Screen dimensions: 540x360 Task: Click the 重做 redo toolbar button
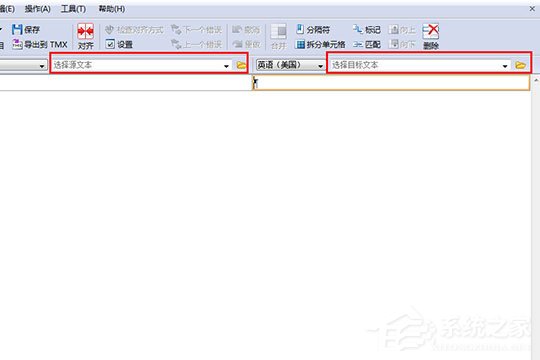[x=246, y=44]
